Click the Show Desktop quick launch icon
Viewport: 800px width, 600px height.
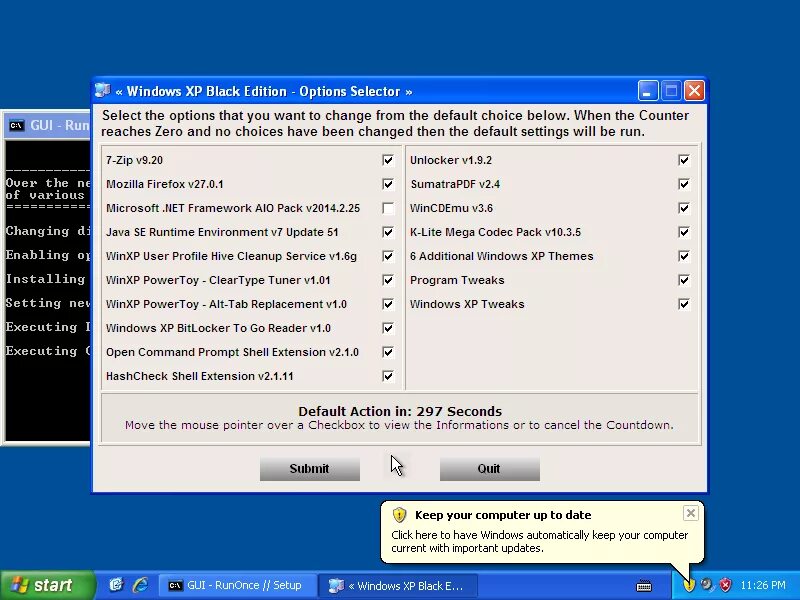click(x=116, y=585)
